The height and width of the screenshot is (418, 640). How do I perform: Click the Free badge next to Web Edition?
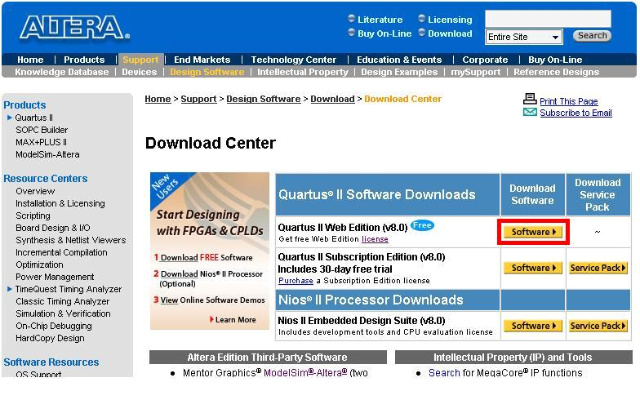[x=422, y=225]
